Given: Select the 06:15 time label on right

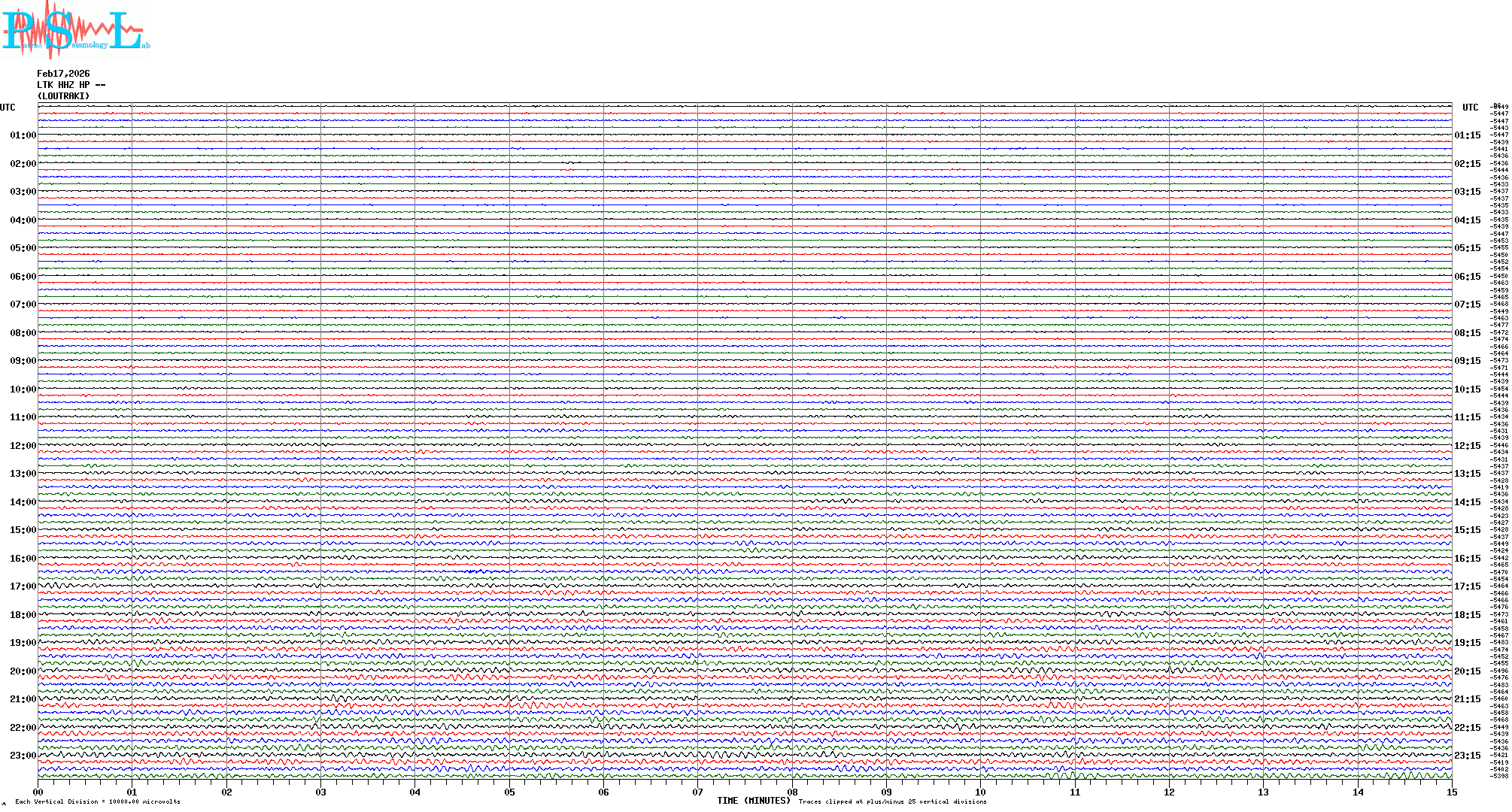Looking at the screenshot, I should click(x=1467, y=277).
